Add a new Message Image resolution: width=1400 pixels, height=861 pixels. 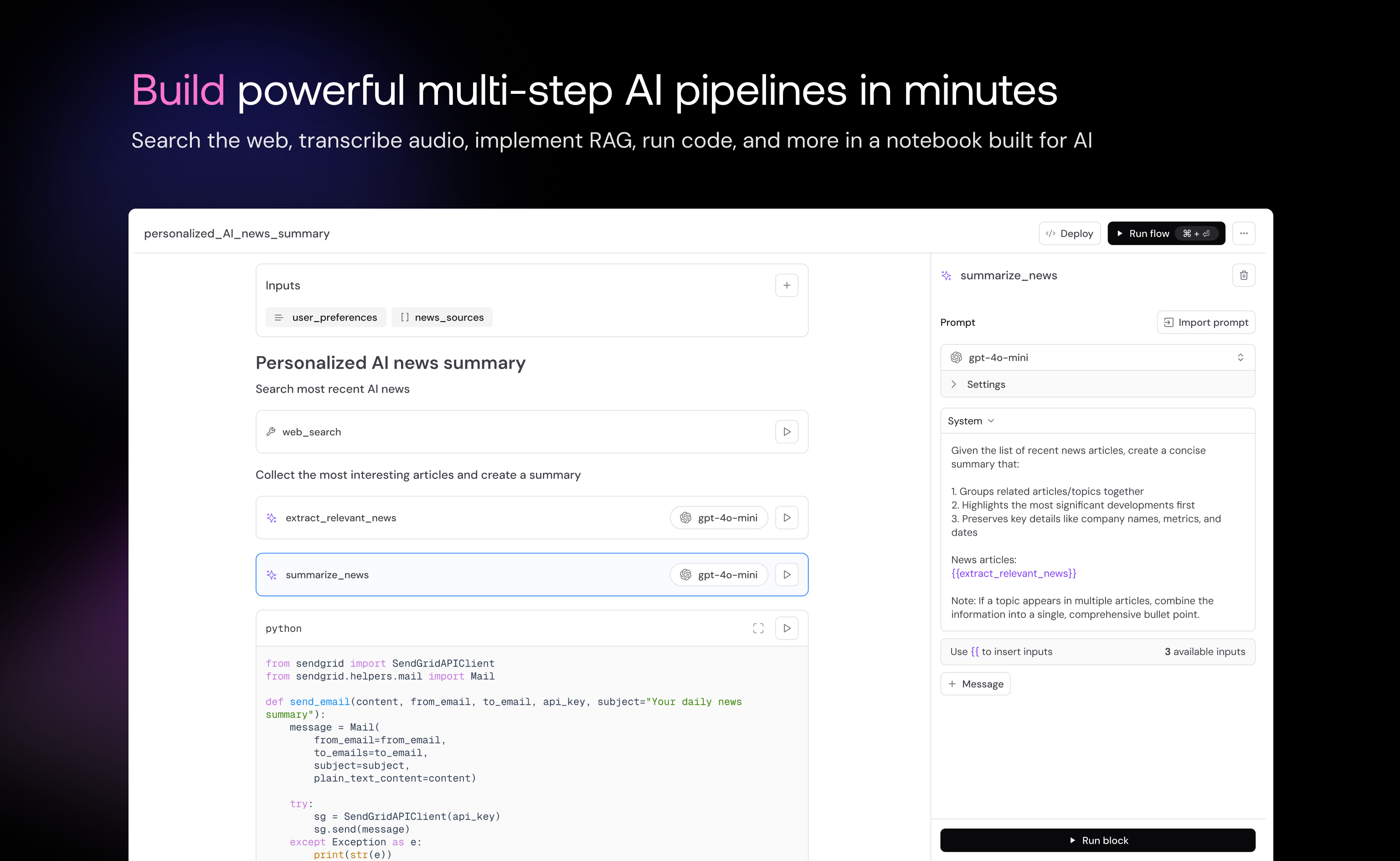click(975, 684)
